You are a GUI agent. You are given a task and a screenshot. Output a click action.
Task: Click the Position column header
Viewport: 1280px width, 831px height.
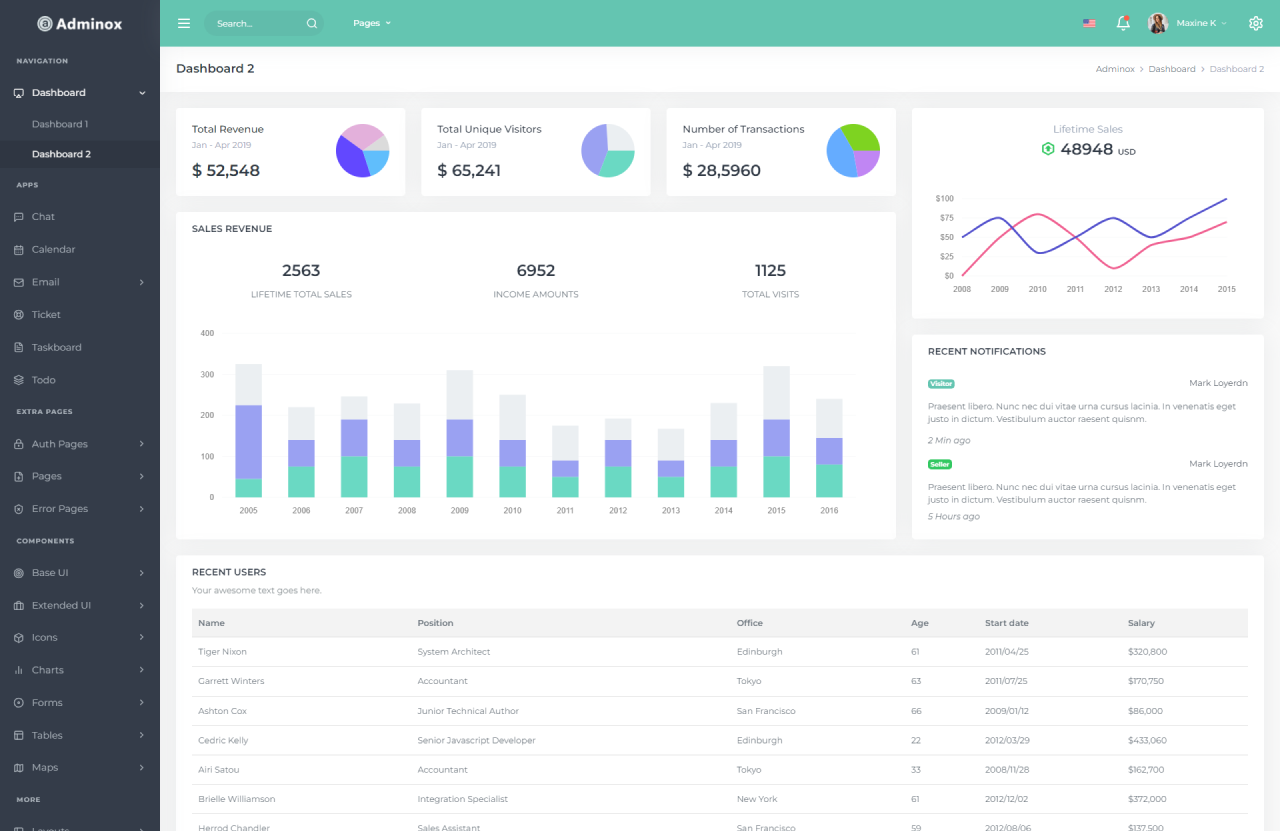[435, 623]
